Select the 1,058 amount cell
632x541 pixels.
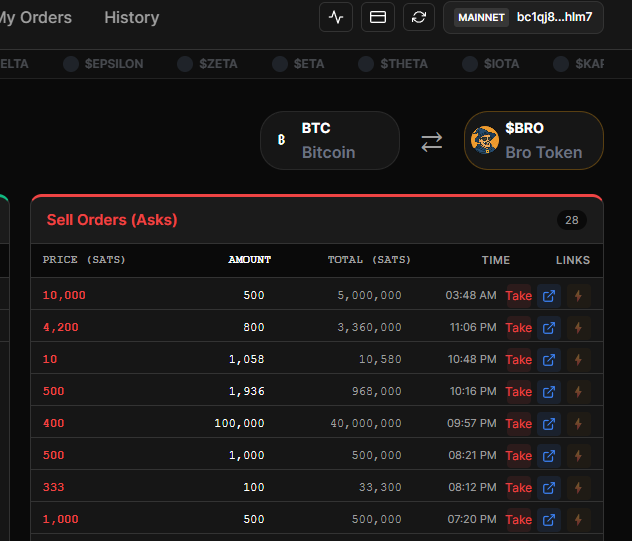pos(247,359)
